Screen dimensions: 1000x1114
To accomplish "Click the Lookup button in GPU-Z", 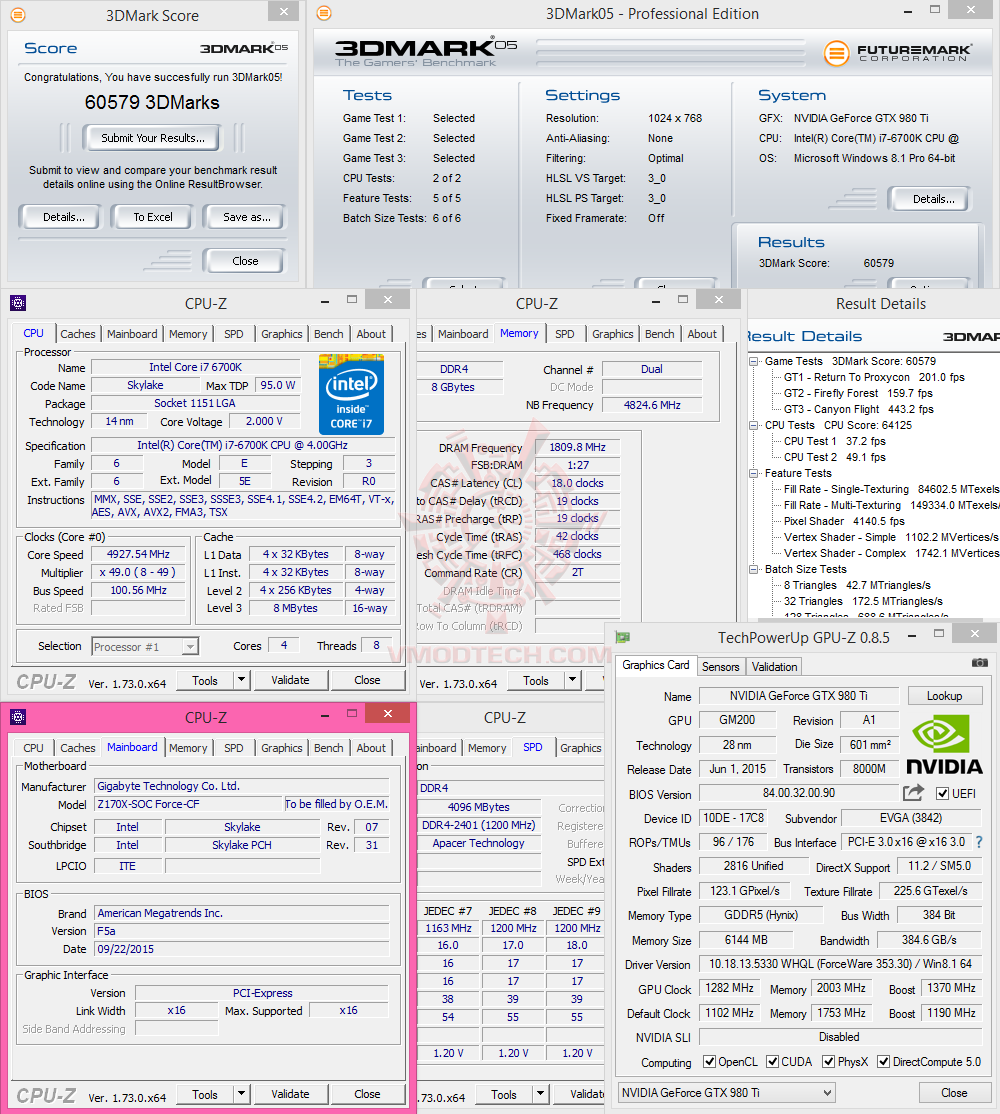I will click(x=944, y=696).
